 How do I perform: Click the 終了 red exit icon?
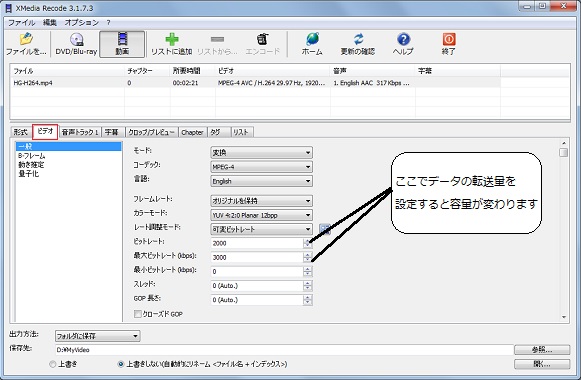click(449, 39)
